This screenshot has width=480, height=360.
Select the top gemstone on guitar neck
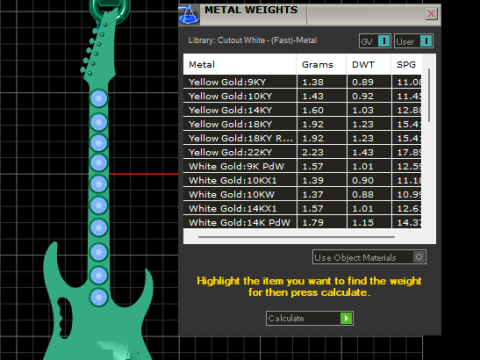click(x=99, y=99)
